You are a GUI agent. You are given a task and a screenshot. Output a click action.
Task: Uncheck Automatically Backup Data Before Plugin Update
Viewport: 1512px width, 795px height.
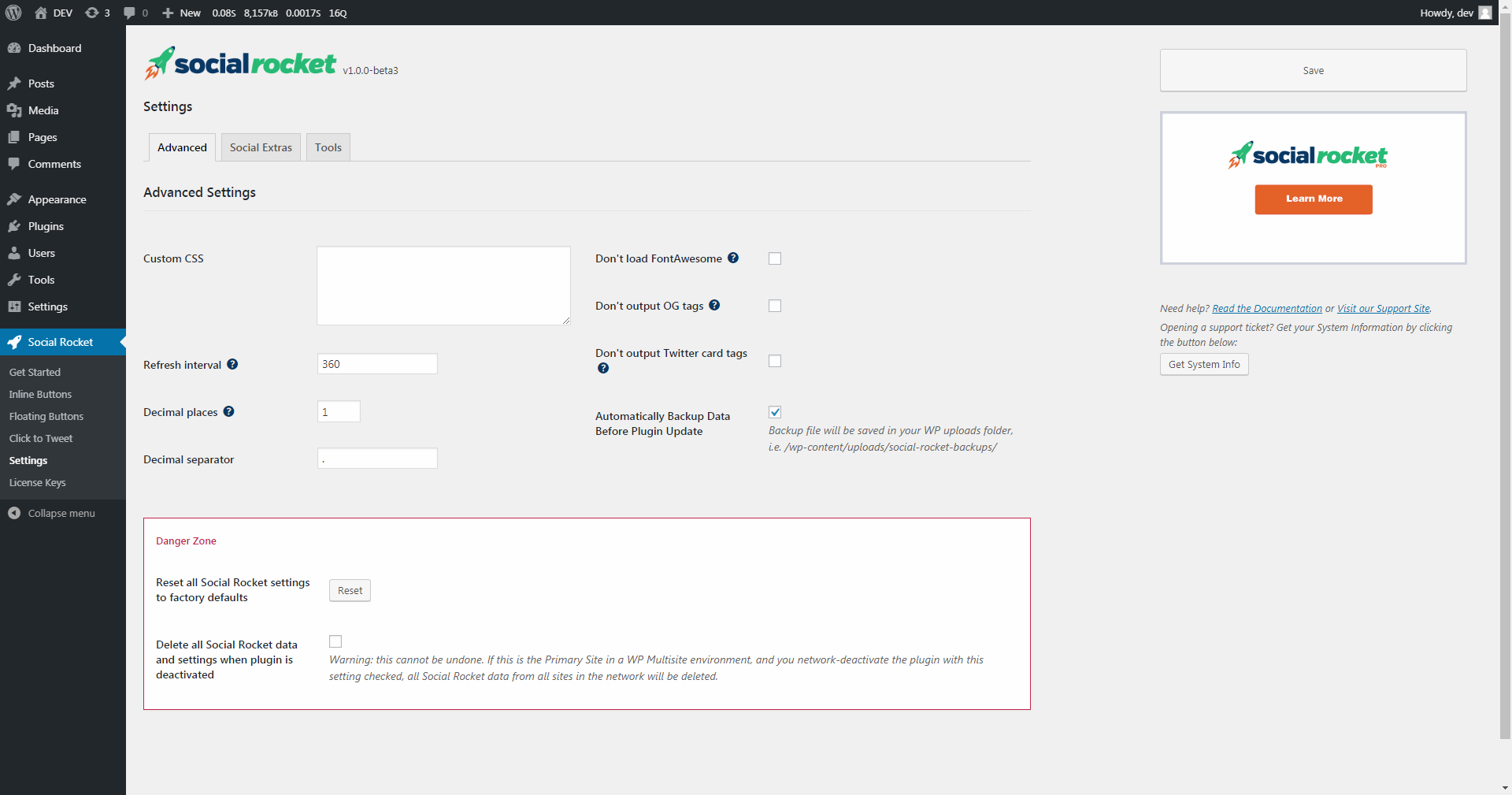(x=775, y=412)
